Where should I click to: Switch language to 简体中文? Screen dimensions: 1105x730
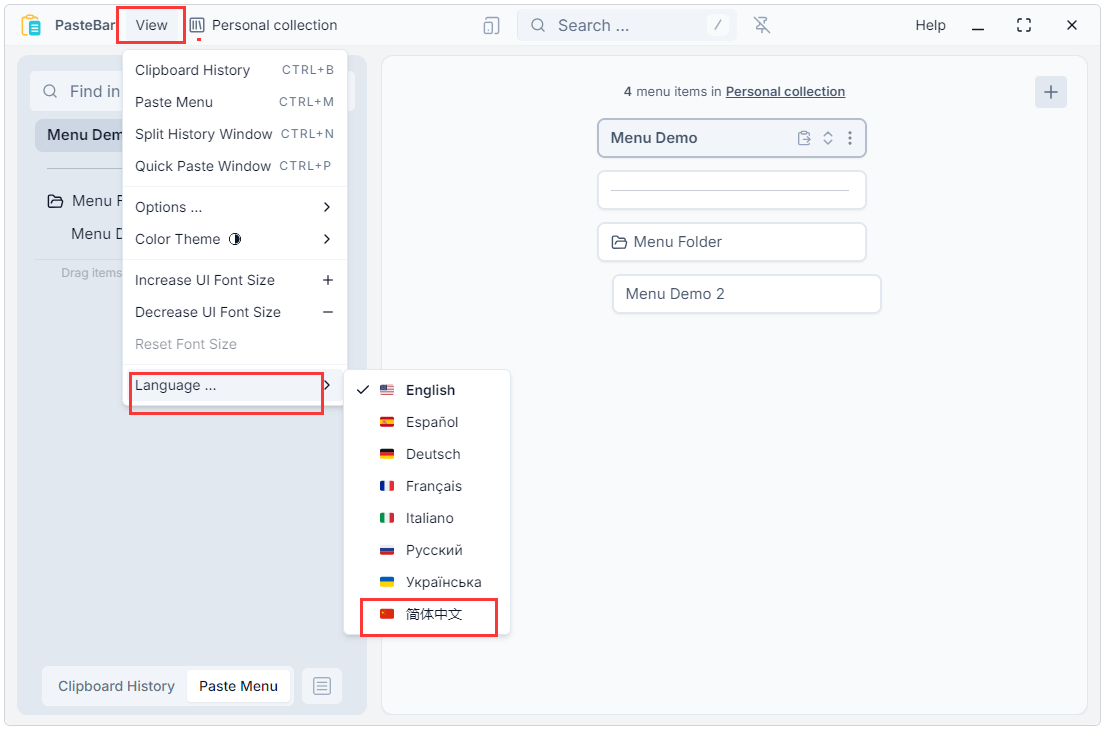pyautogui.click(x=434, y=614)
